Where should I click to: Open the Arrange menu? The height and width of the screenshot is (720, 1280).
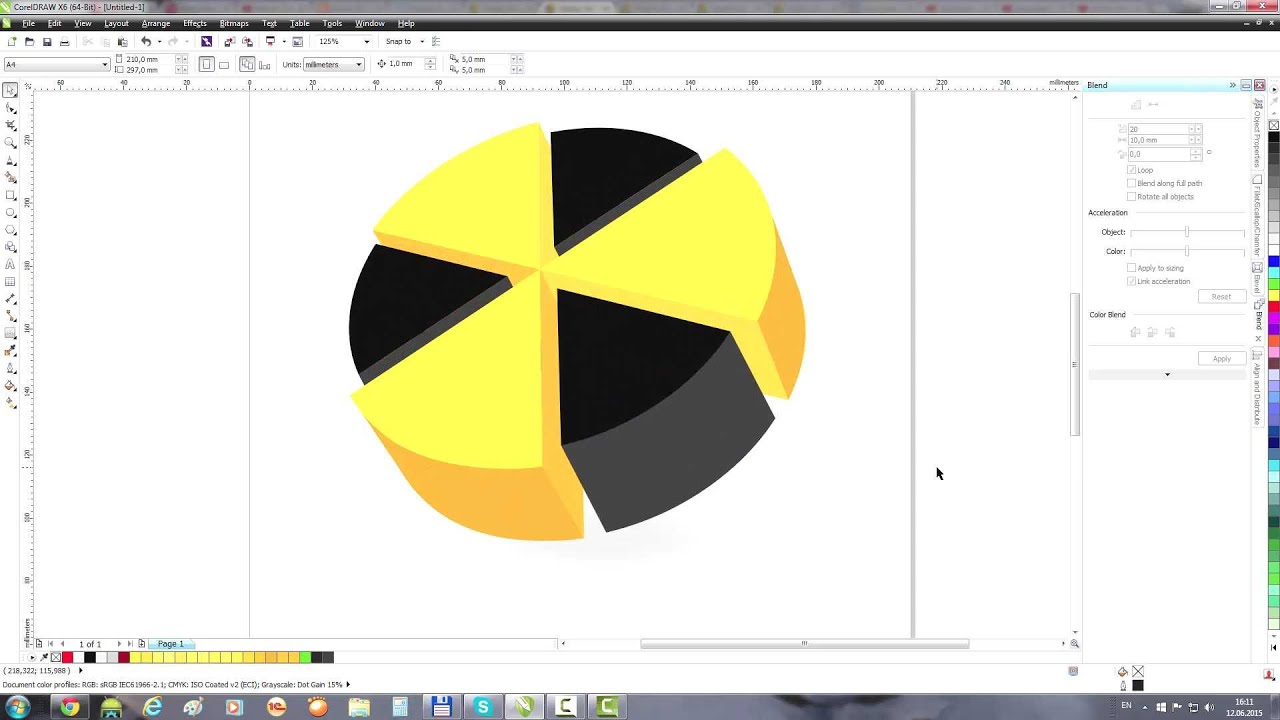click(x=156, y=23)
